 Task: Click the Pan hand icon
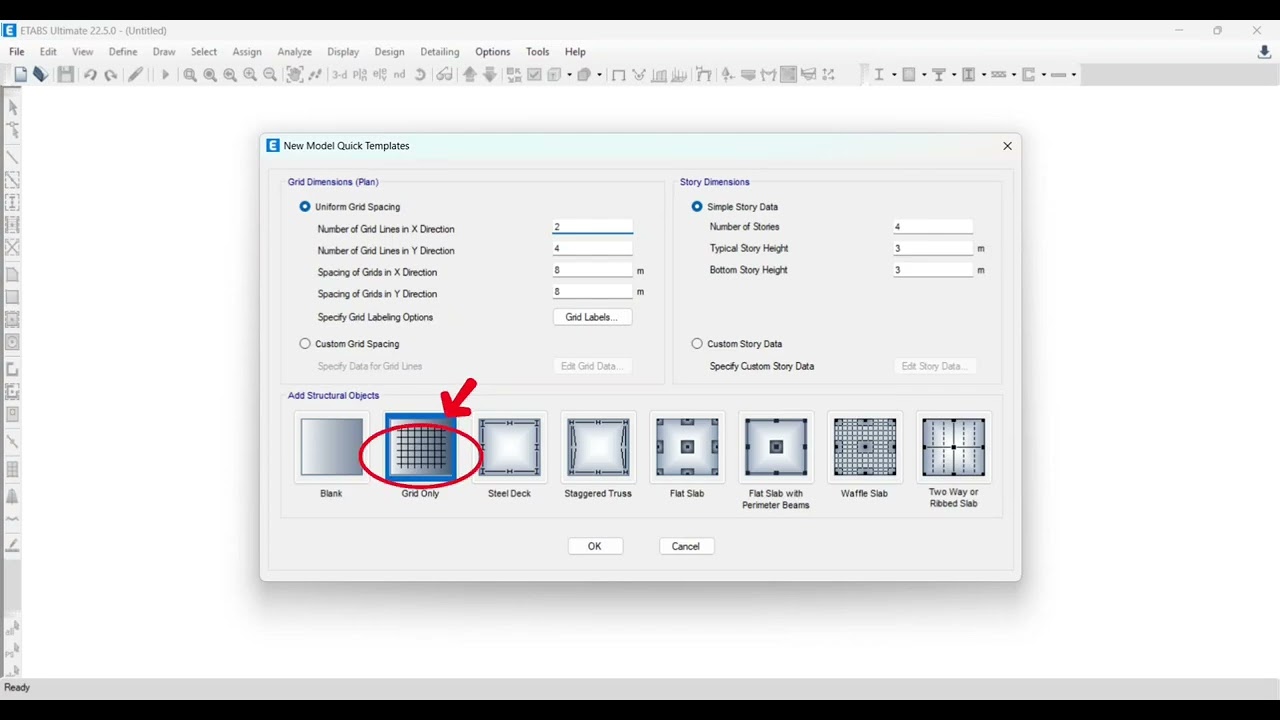(x=295, y=75)
